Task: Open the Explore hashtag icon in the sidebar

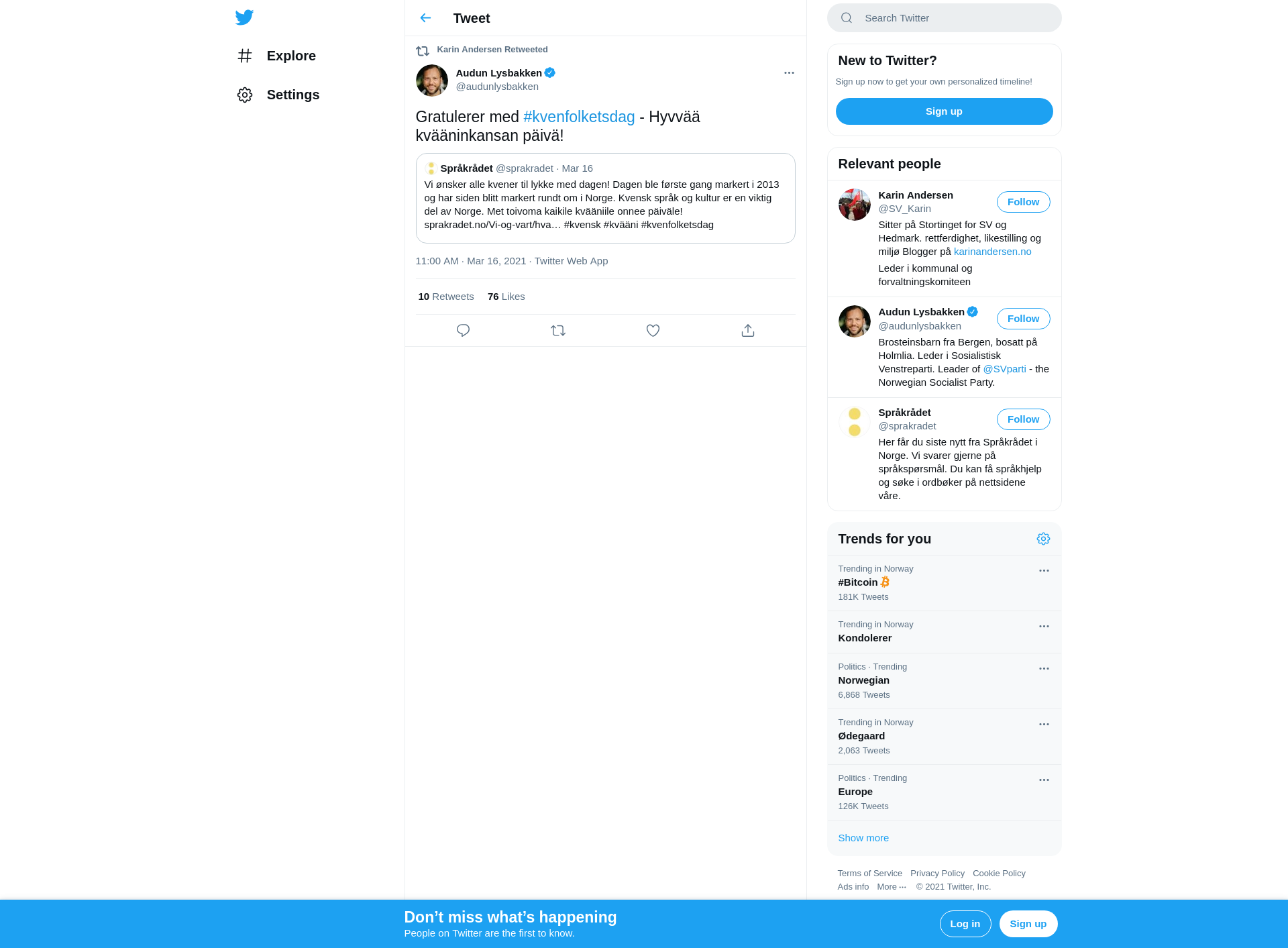Action: click(x=245, y=56)
